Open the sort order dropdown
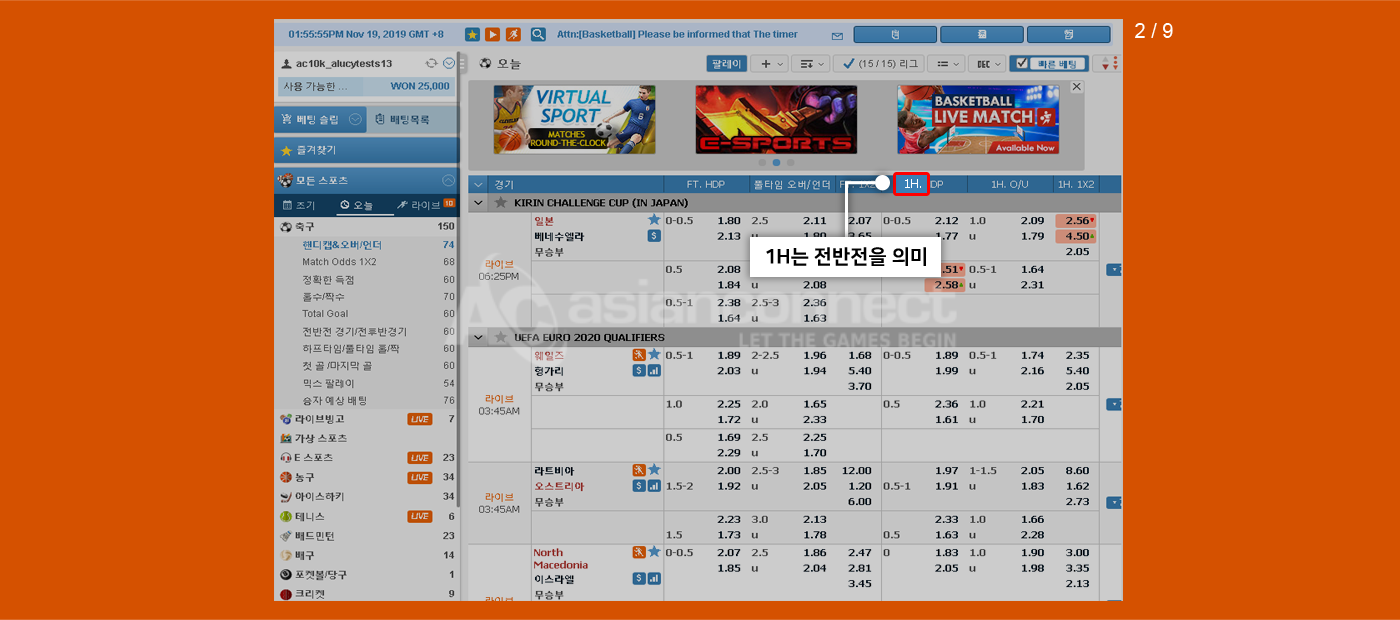The width and height of the screenshot is (1400, 620). point(810,63)
